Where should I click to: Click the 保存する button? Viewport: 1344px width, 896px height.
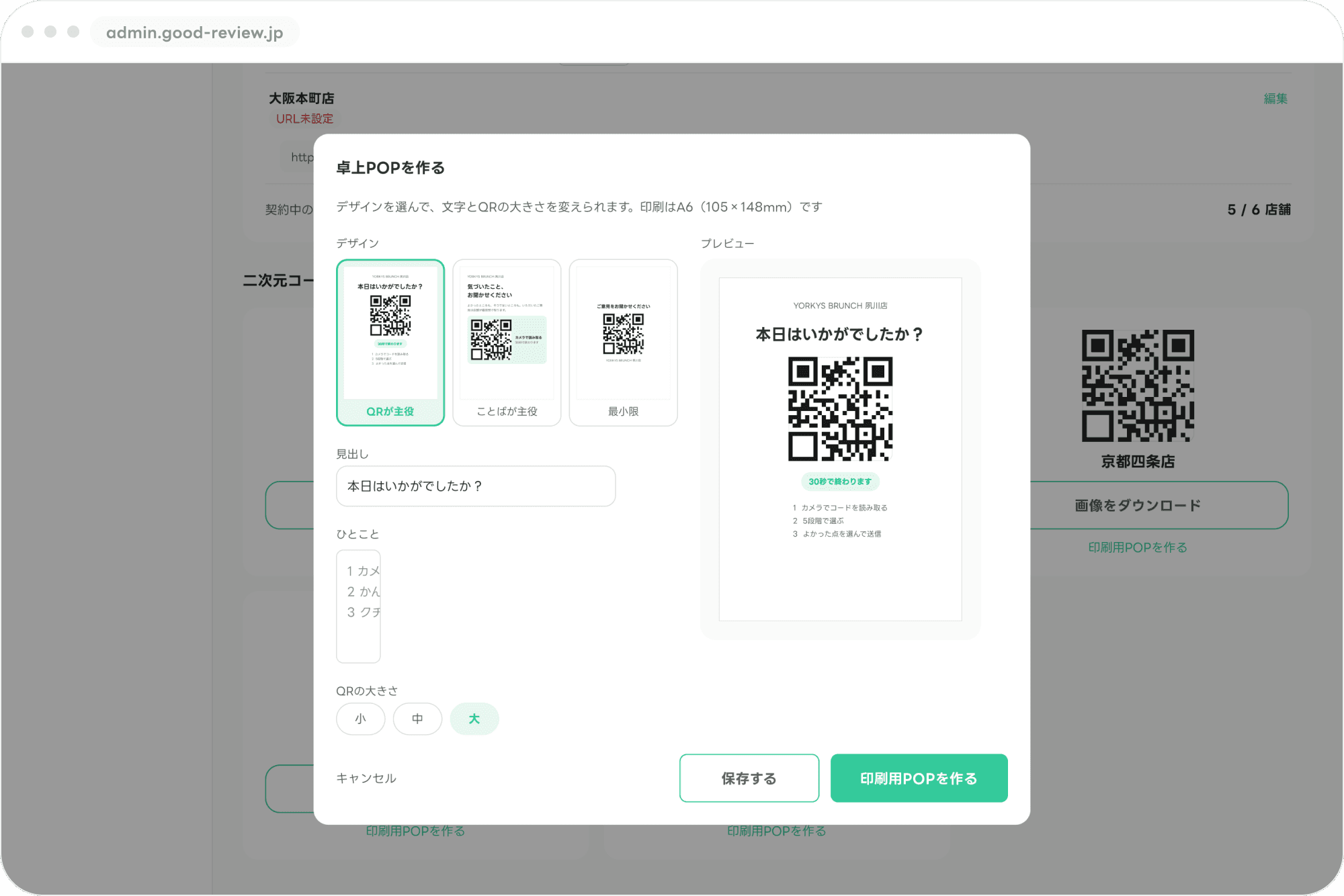(x=749, y=778)
